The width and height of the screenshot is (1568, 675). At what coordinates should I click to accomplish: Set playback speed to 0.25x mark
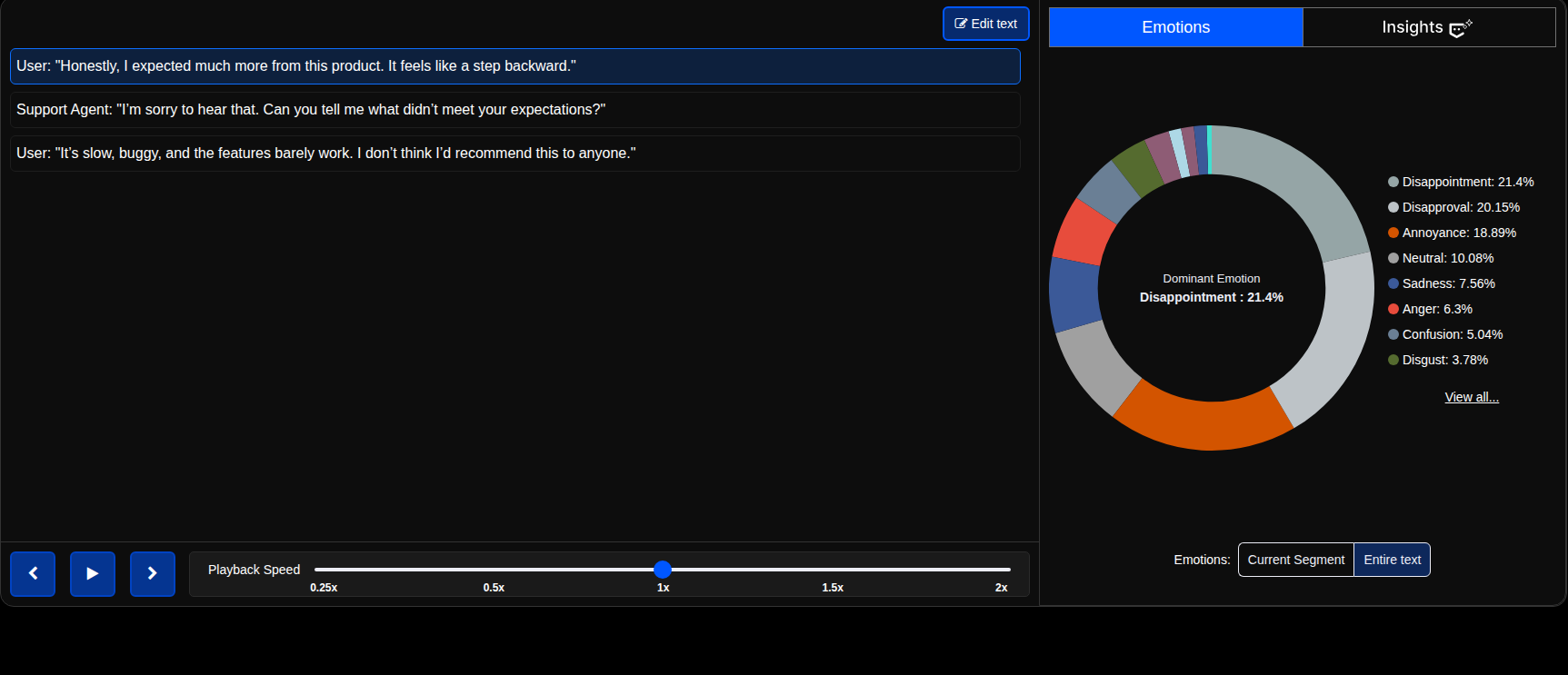[x=324, y=588]
